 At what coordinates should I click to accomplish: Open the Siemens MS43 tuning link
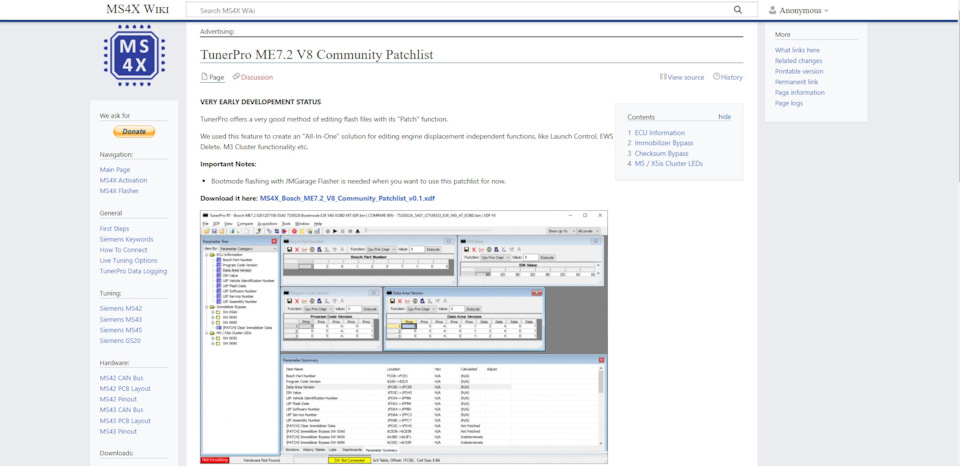[x=121, y=319]
